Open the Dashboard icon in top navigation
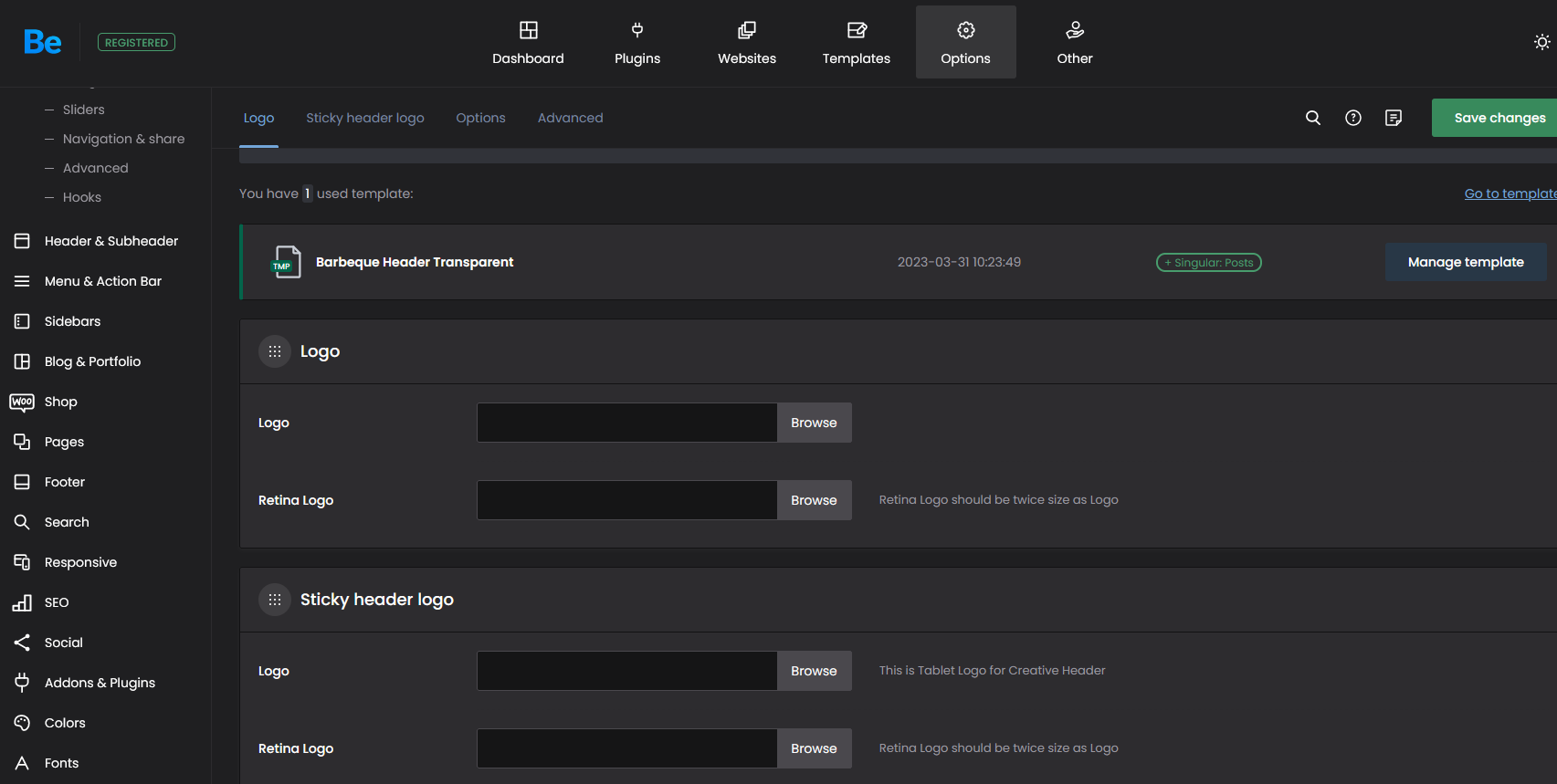This screenshot has height=784, width=1557. [x=528, y=30]
